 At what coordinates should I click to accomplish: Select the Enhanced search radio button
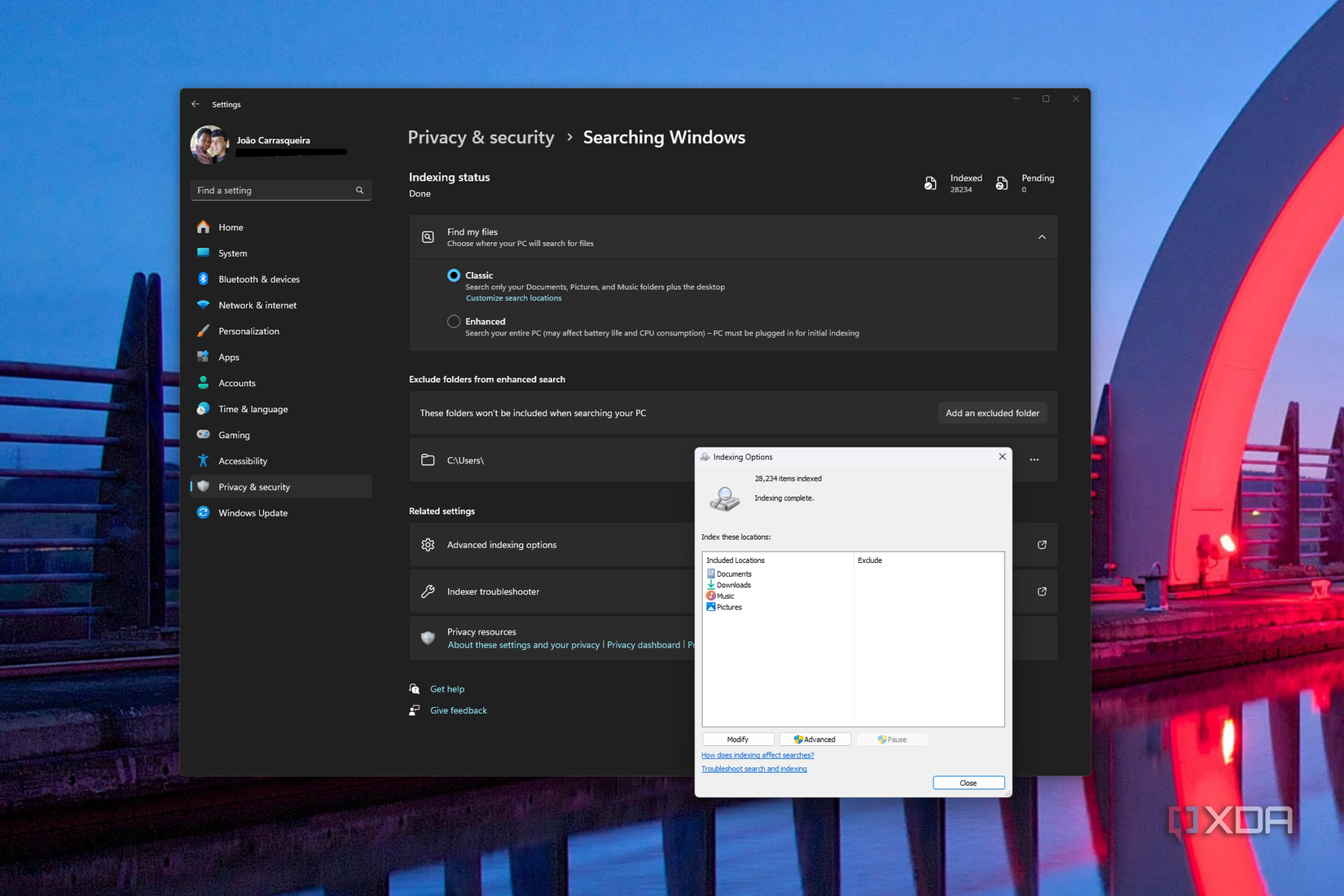point(454,322)
